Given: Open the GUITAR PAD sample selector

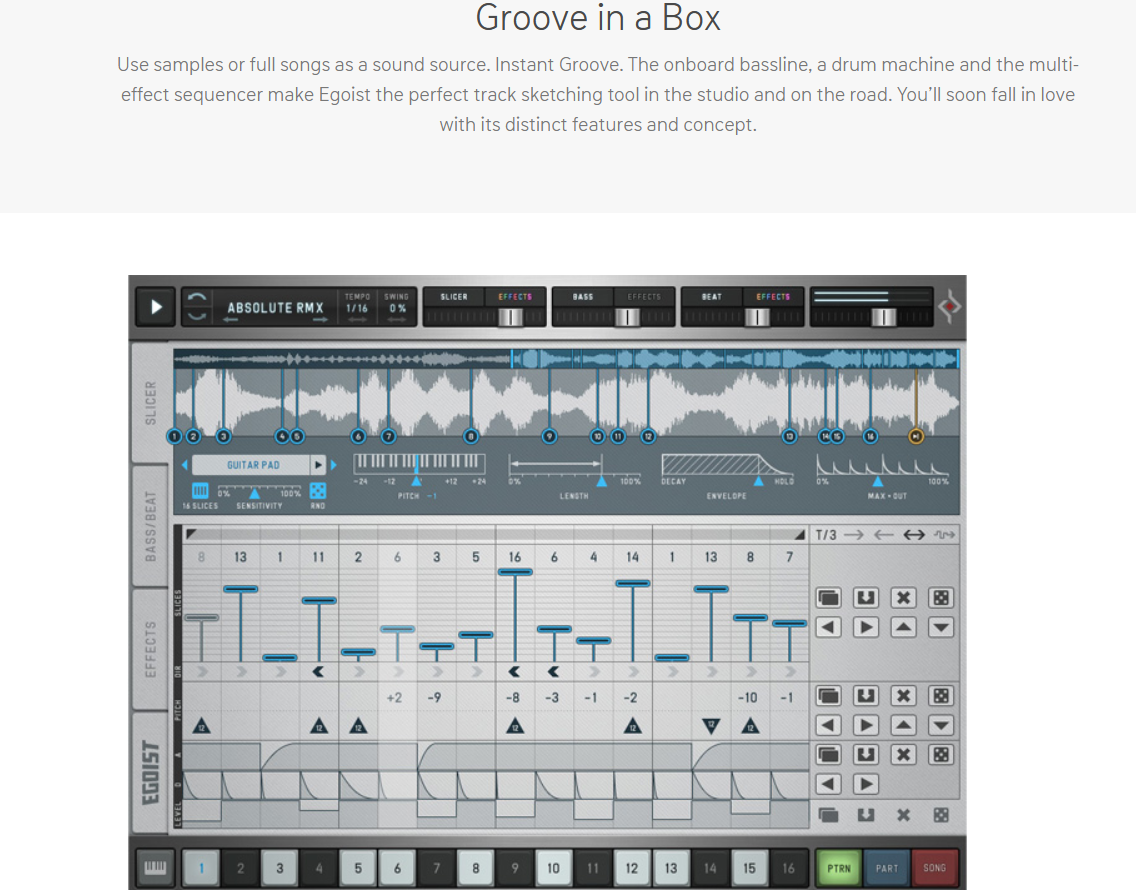Looking at the screenshot, I should coord(252,465).
